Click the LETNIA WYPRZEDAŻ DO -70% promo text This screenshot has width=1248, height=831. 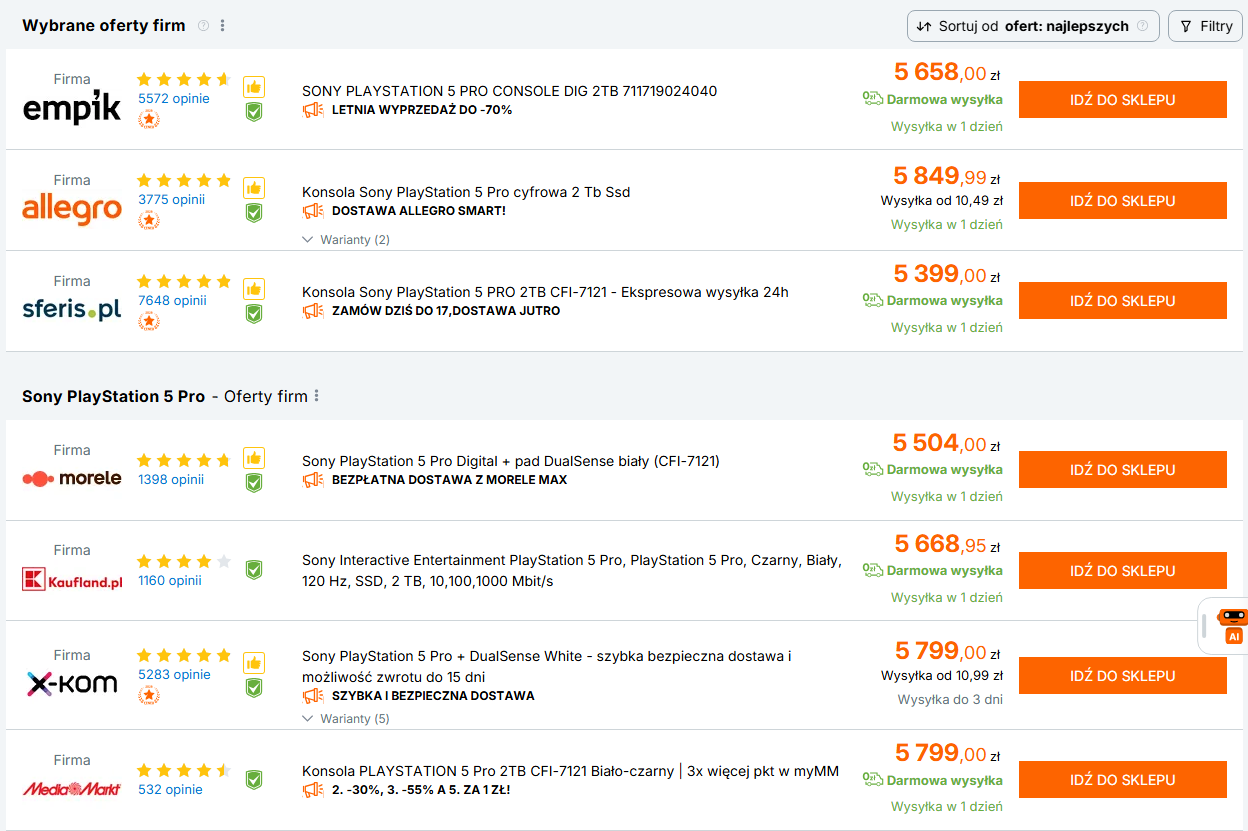point(422,110)
